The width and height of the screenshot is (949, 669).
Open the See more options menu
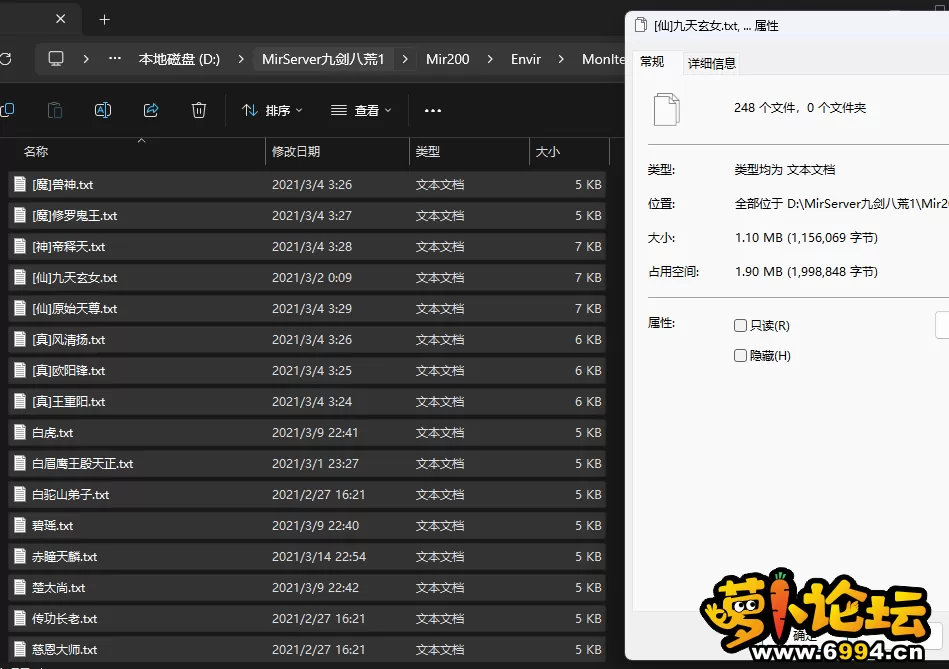433,111
